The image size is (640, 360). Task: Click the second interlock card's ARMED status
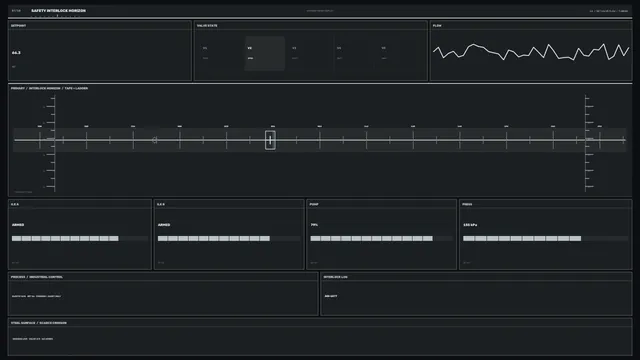[164, 225]
